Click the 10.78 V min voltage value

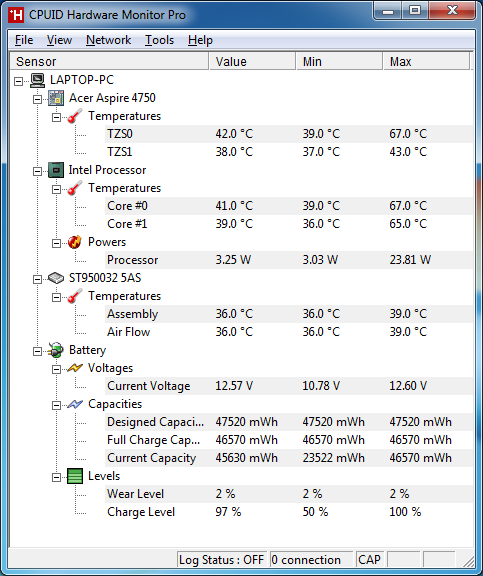(321, 386)
